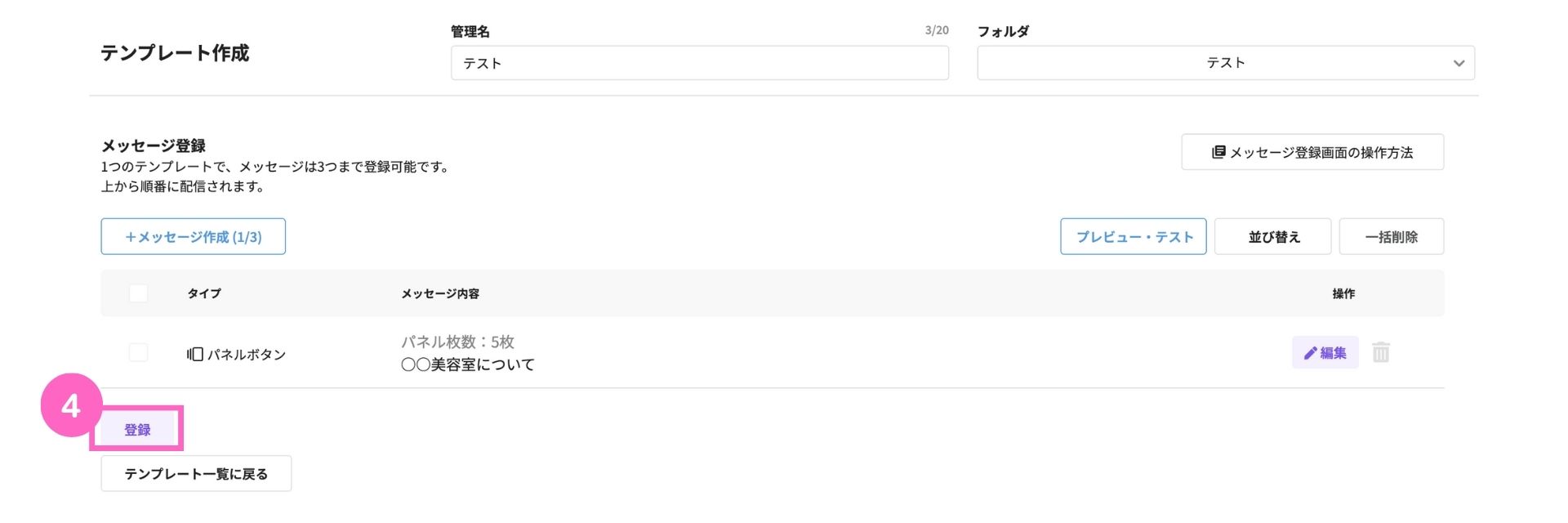Click the 並び替え button

pyautogui.click(x=1273, y=236)
